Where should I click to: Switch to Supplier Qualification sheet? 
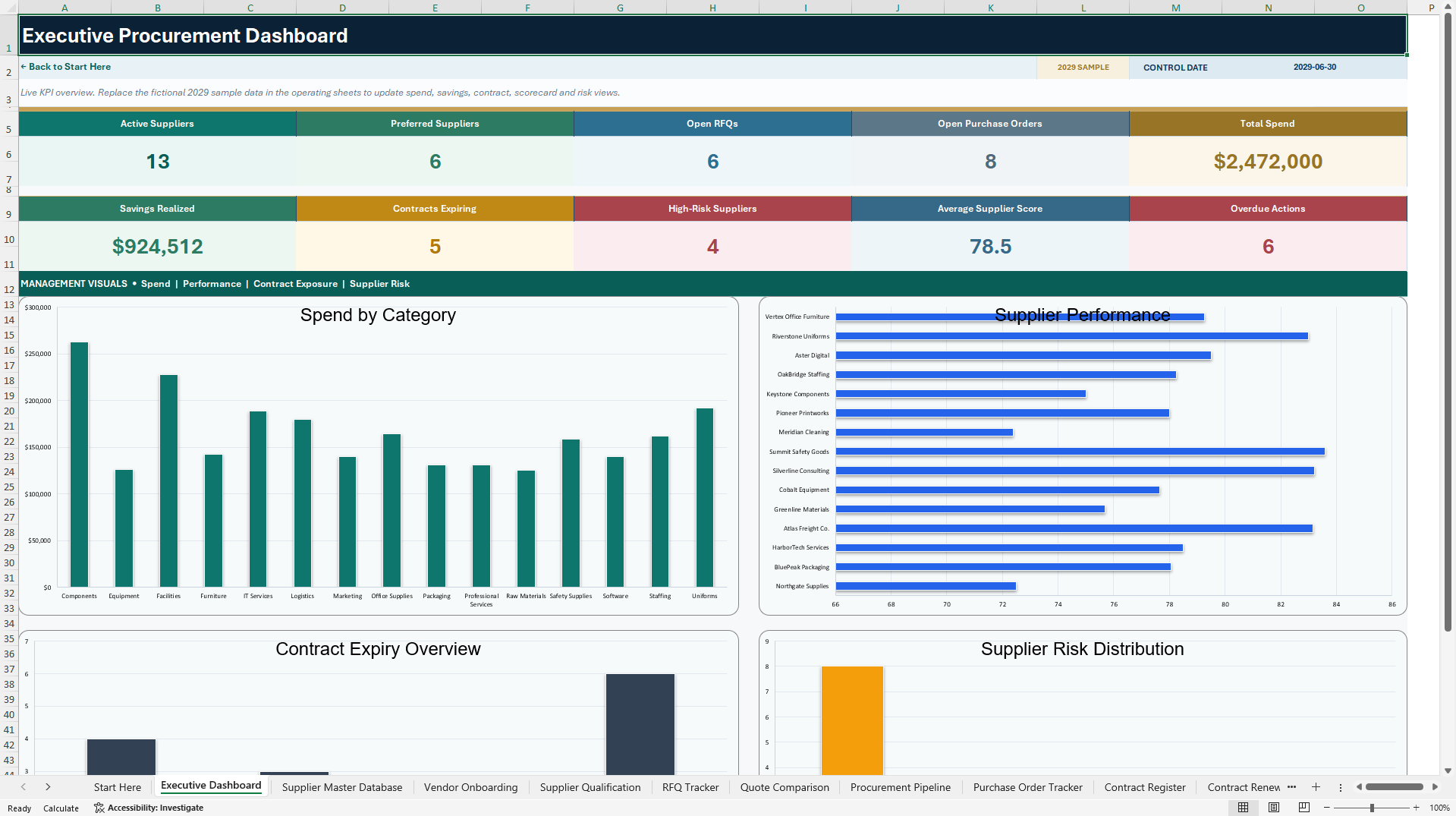(x=590, y=787)
